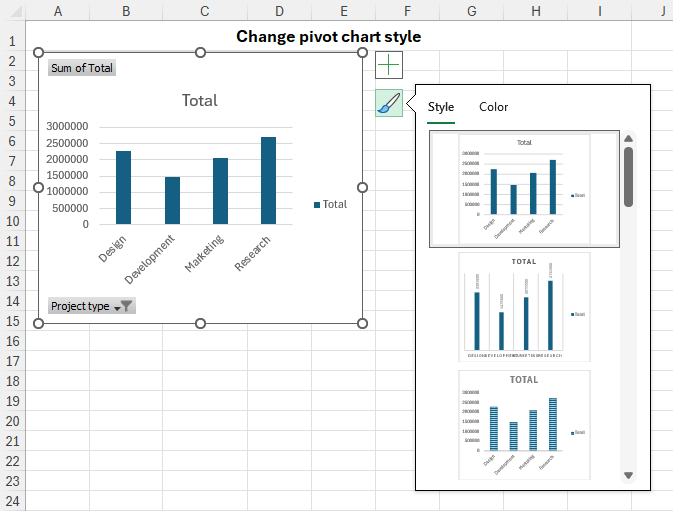
Task: Open the Chart Elements plus button
Action: pyautogui.click(x=389, y=65)
